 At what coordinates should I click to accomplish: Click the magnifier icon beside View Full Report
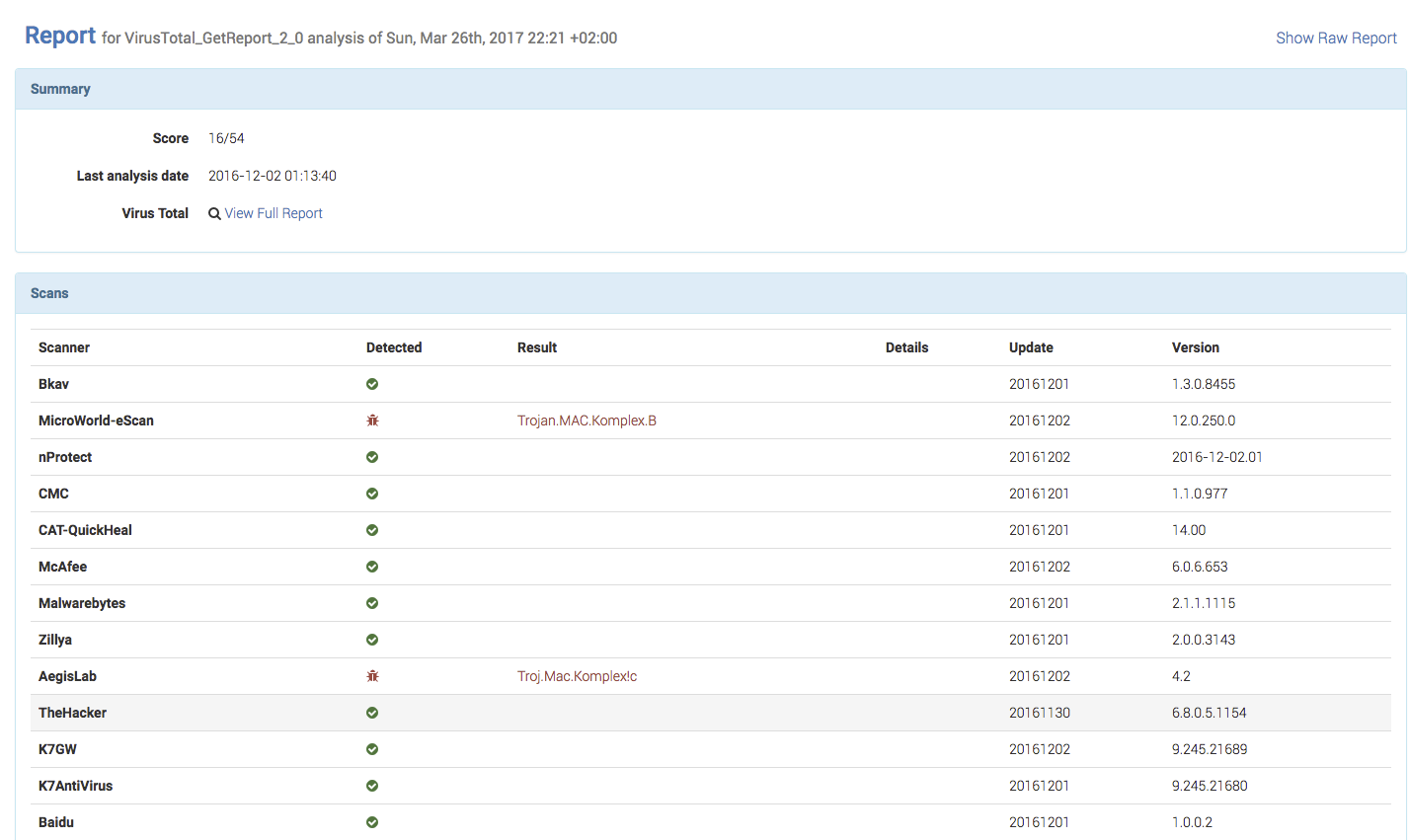click(x=214, y=213)
